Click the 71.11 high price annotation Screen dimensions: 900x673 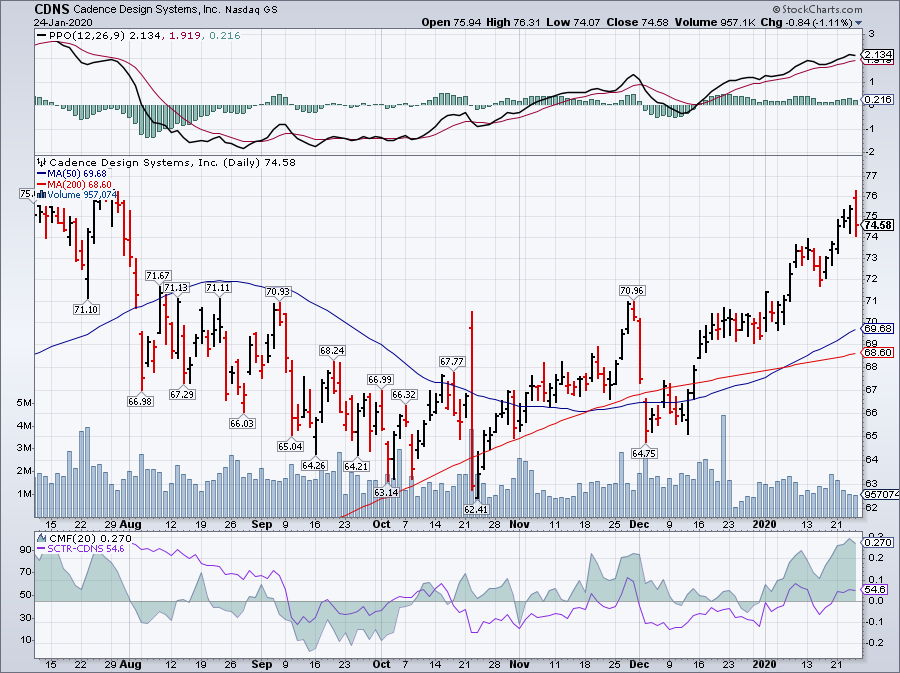point(218,287)
